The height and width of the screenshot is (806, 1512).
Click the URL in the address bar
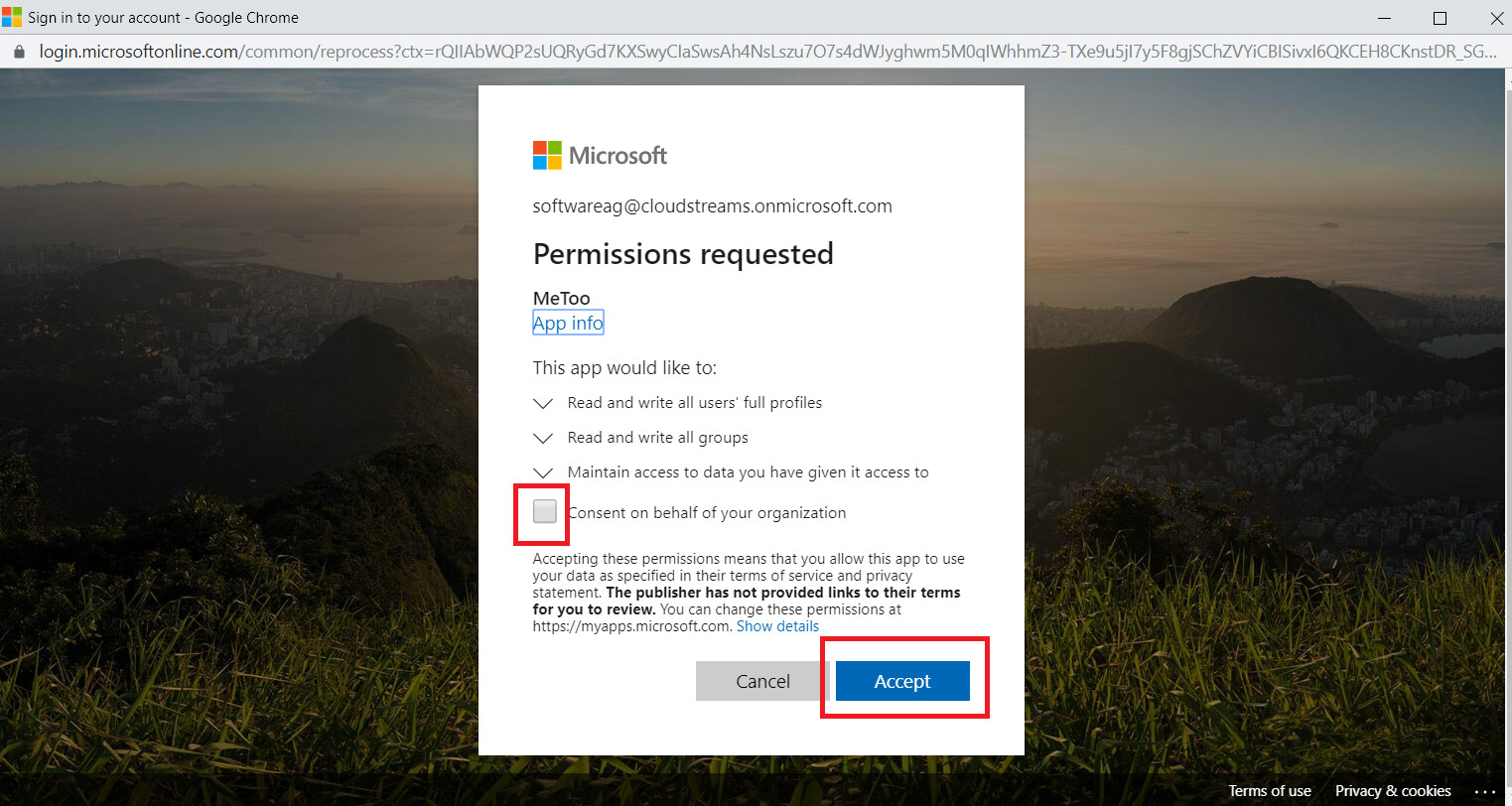pyautogui.click(x=767, y=52)
